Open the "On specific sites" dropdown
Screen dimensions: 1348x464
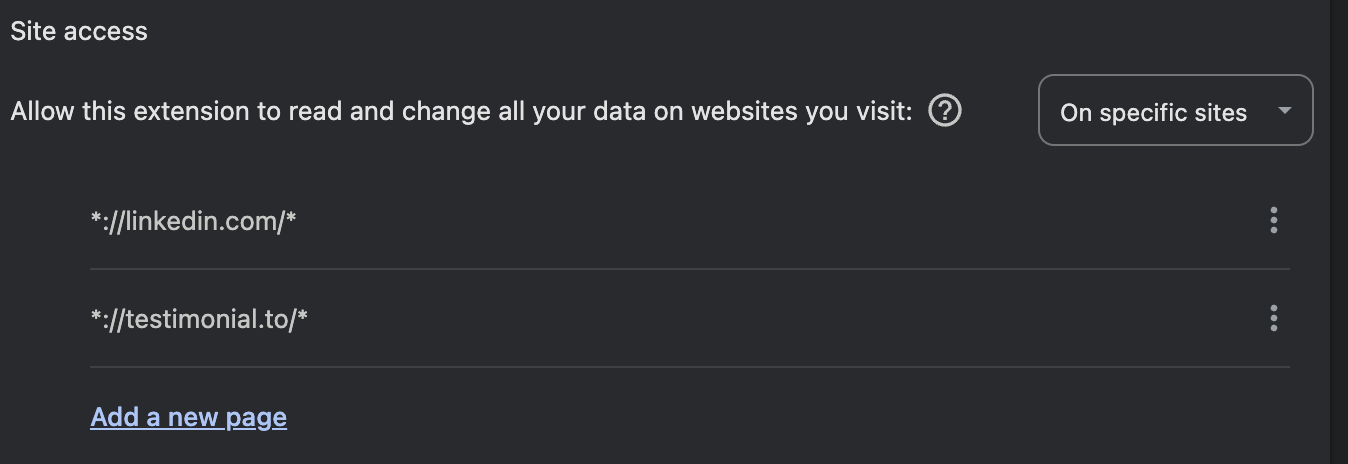pyautogui.click(x=1175, y=110)
